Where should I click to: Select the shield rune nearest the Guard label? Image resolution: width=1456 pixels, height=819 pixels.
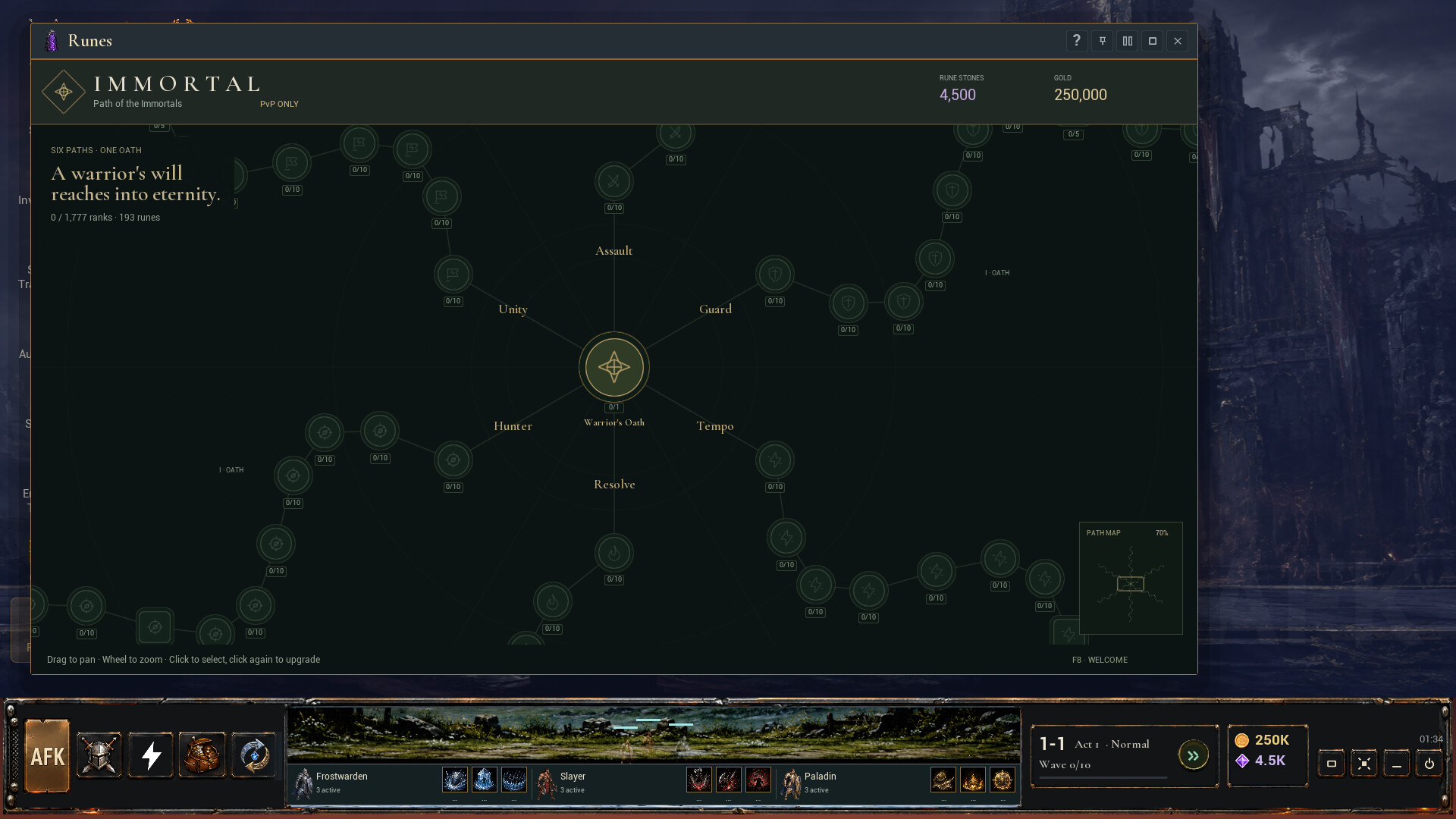tap(774, 275)
